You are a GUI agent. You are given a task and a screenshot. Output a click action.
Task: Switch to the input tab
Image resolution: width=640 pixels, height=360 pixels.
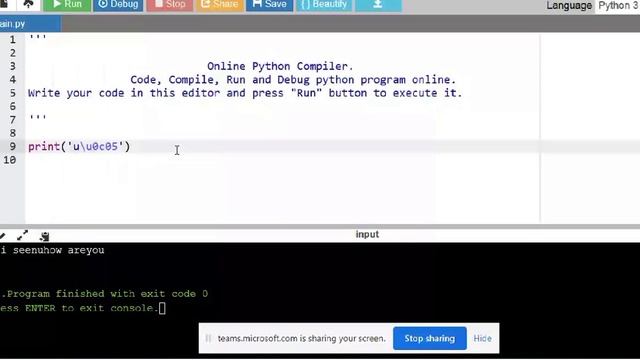(367, 234)
